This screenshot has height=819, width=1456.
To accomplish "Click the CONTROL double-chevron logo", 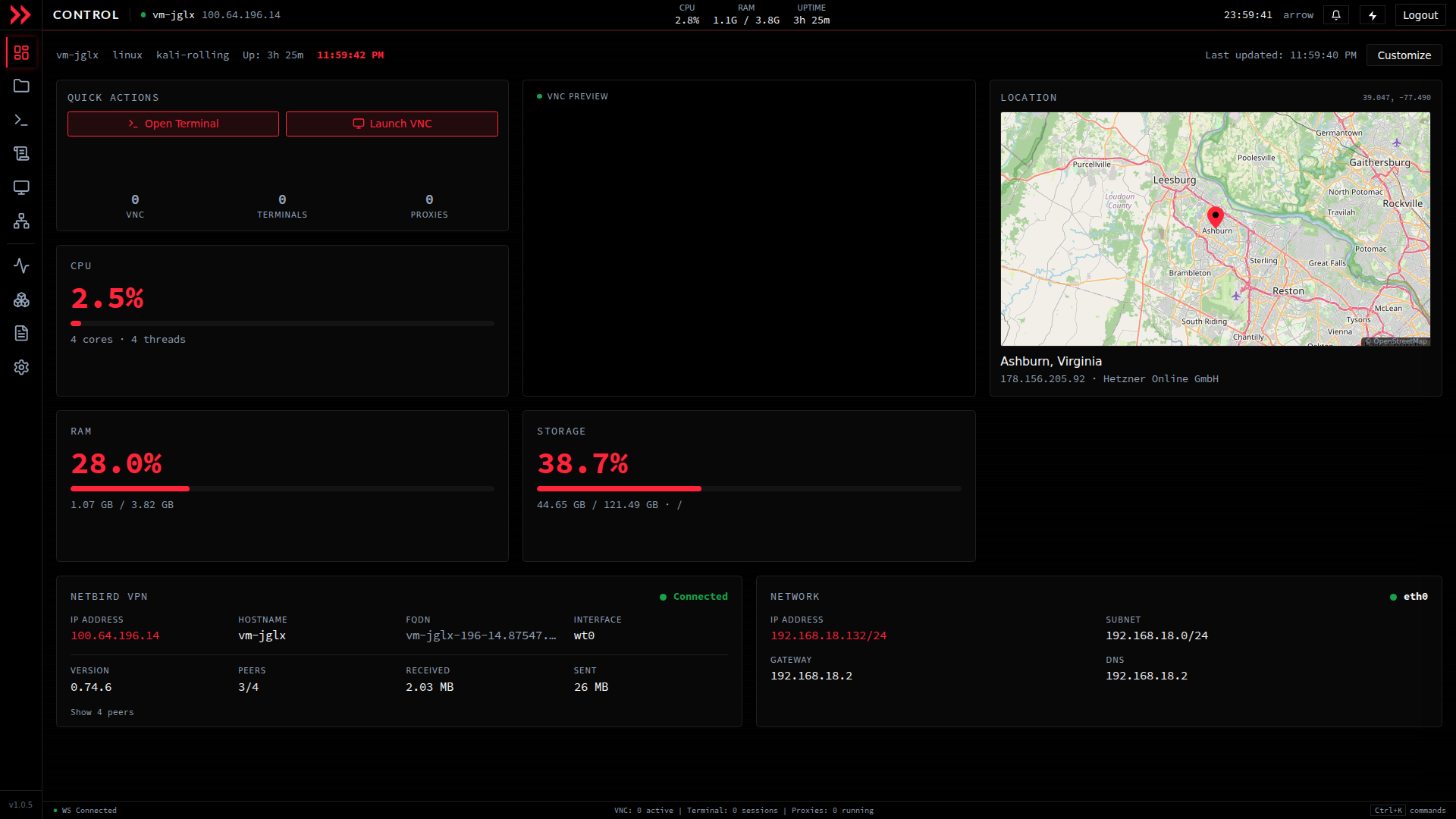I will point(20,14).
